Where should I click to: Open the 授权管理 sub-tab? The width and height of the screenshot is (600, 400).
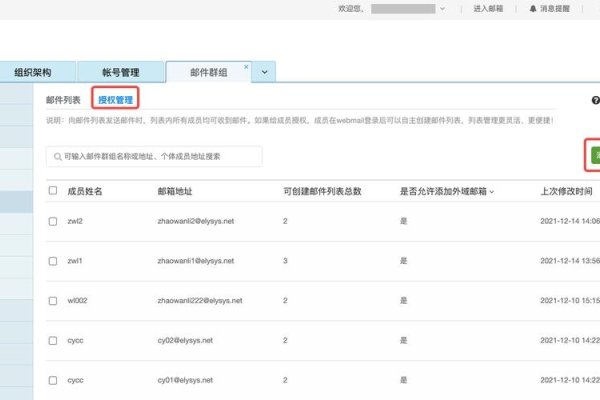[115, 100]
